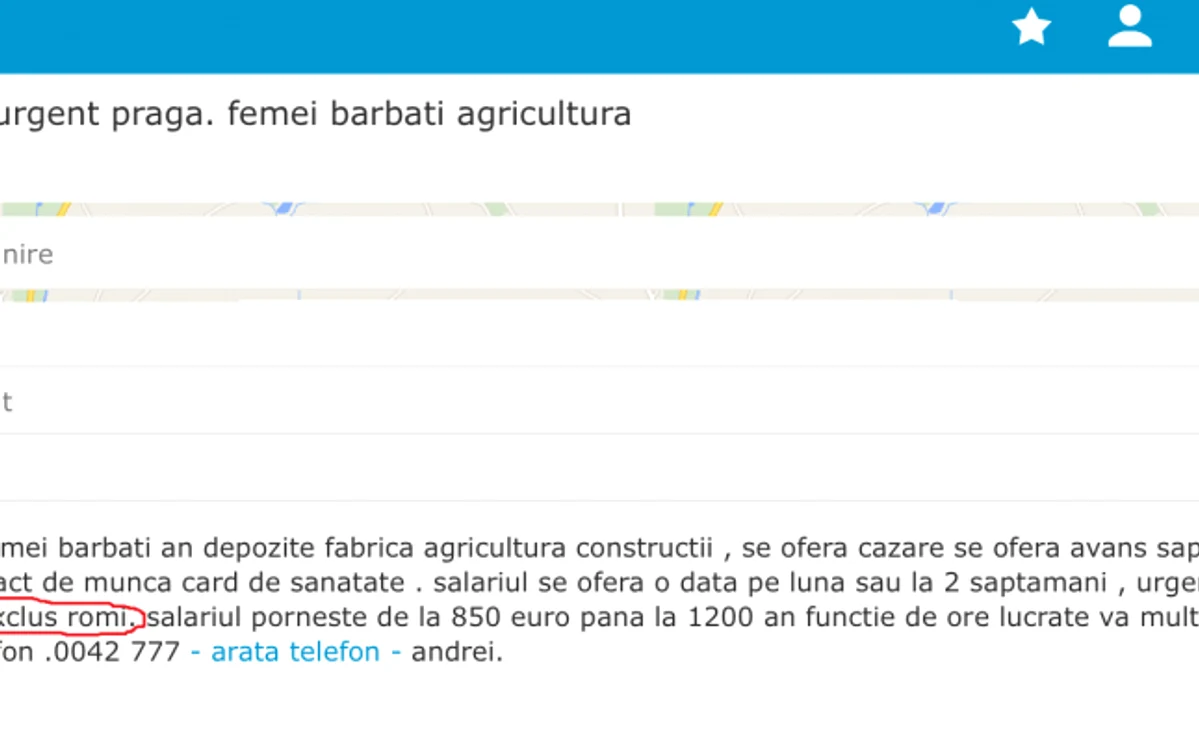This screenshot has height=750, width=1199.
Task: Open the user account profile icon
Action: (1130, 27)
